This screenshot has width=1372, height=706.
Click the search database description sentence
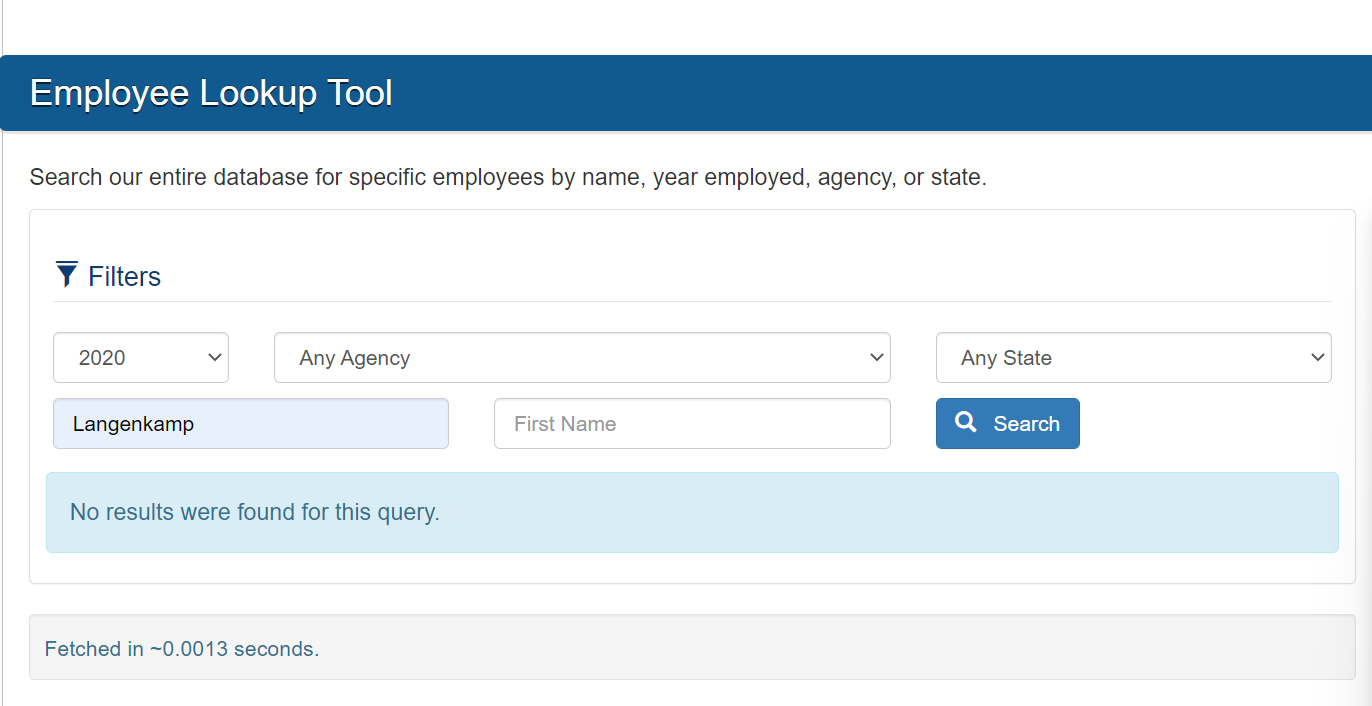(508, 178)
